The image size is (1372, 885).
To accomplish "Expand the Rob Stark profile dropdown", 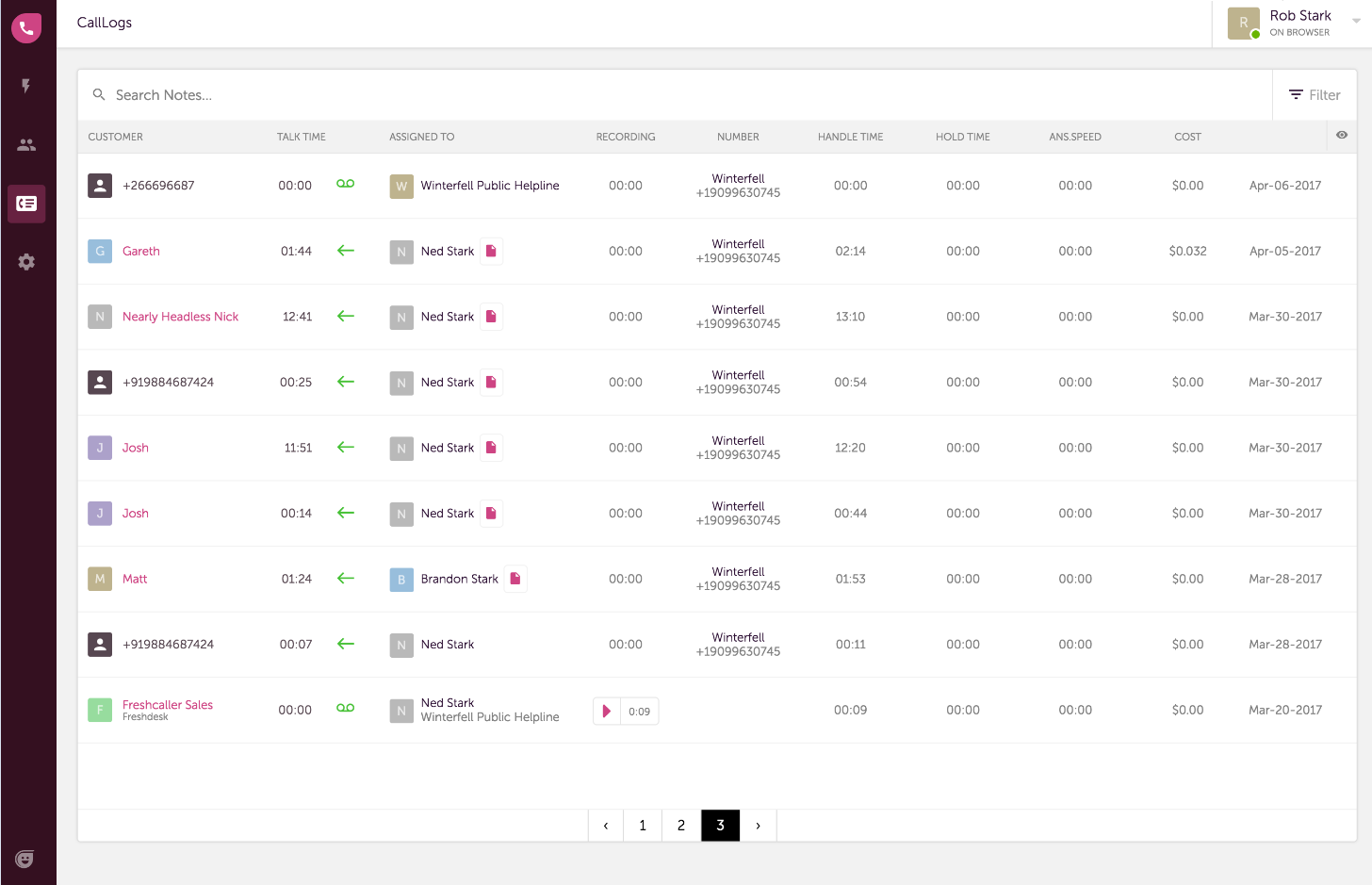I will tap(1356, 22).
